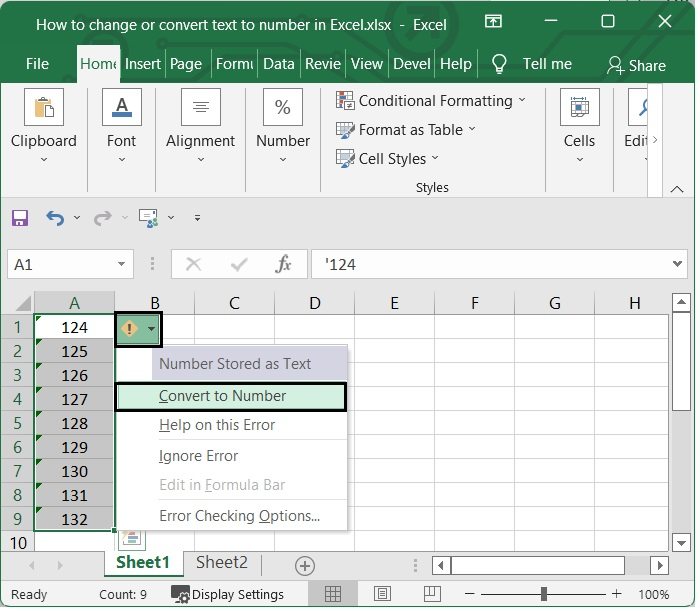The image size is (700, 611).
Task: Add a new sheet with plus icon
Action: click(305, 565)
